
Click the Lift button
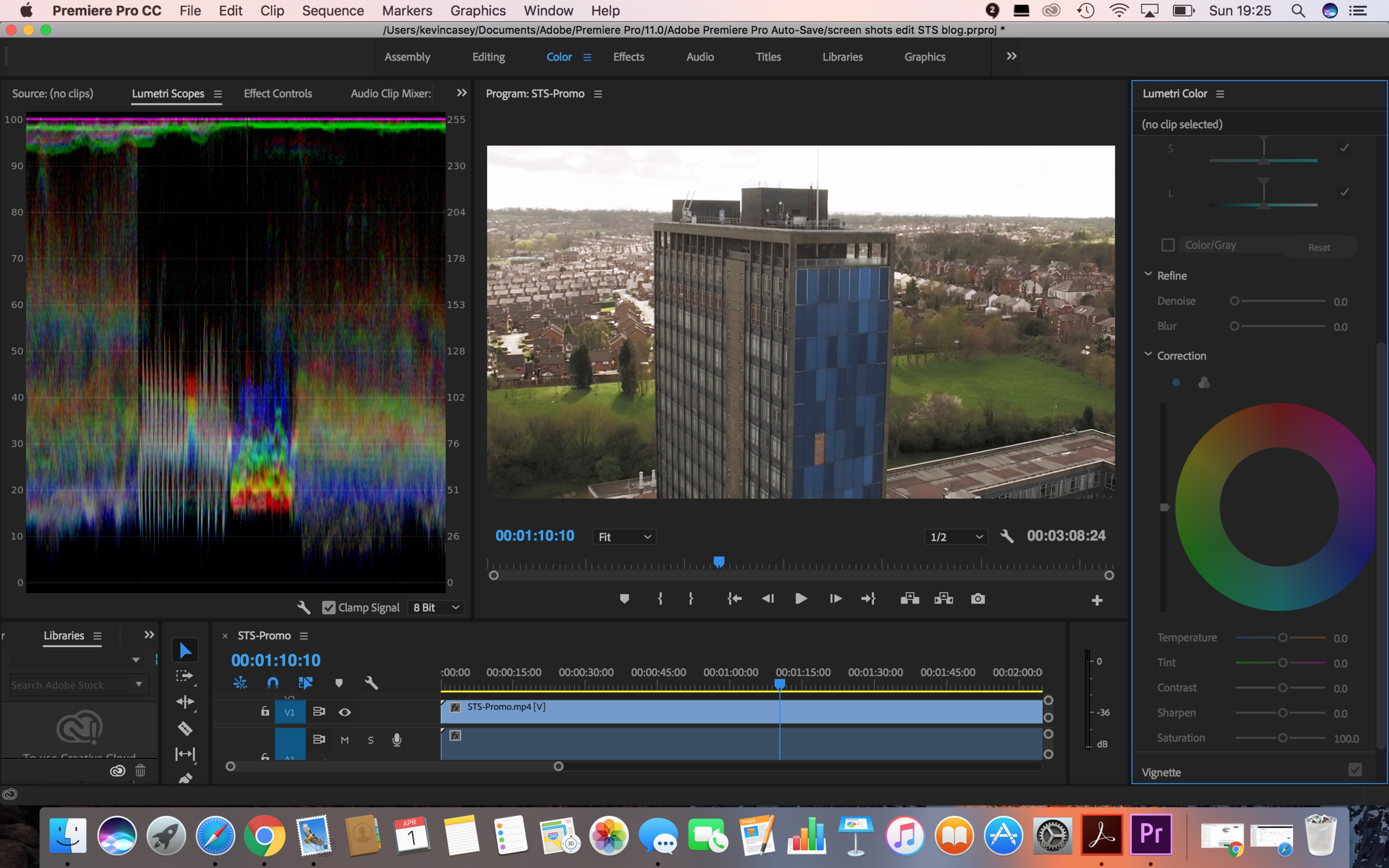pyautogui.click(x=910, y=599)
